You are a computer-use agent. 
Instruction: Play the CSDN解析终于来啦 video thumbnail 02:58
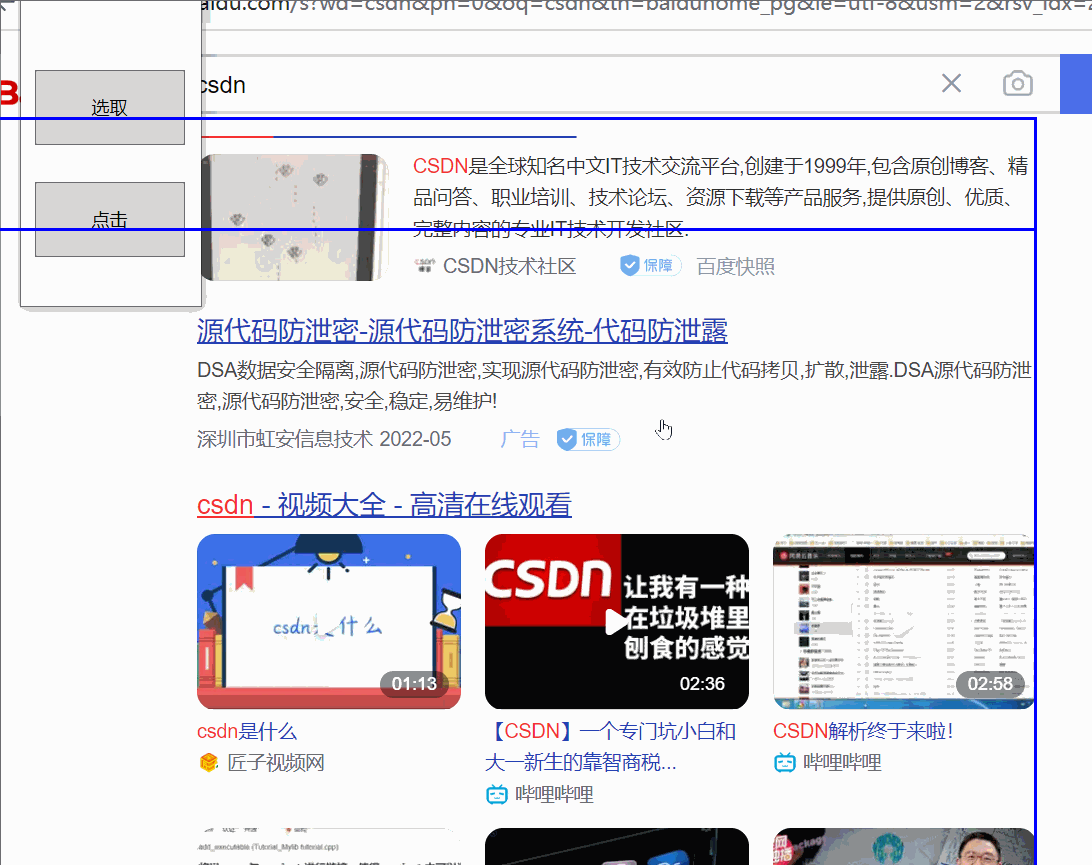pos(904,621)
